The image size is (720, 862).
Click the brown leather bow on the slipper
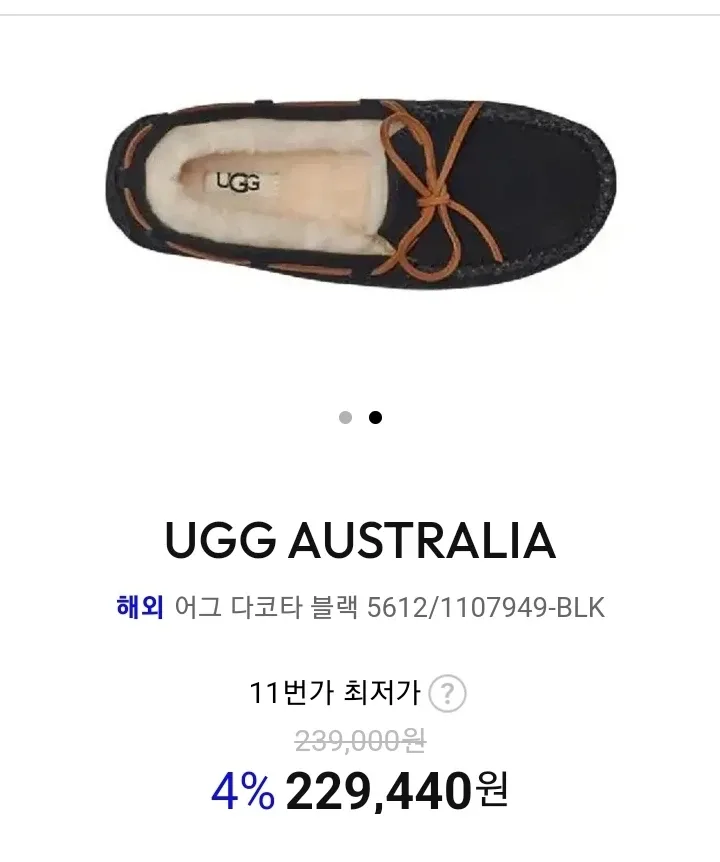point(434,192)
